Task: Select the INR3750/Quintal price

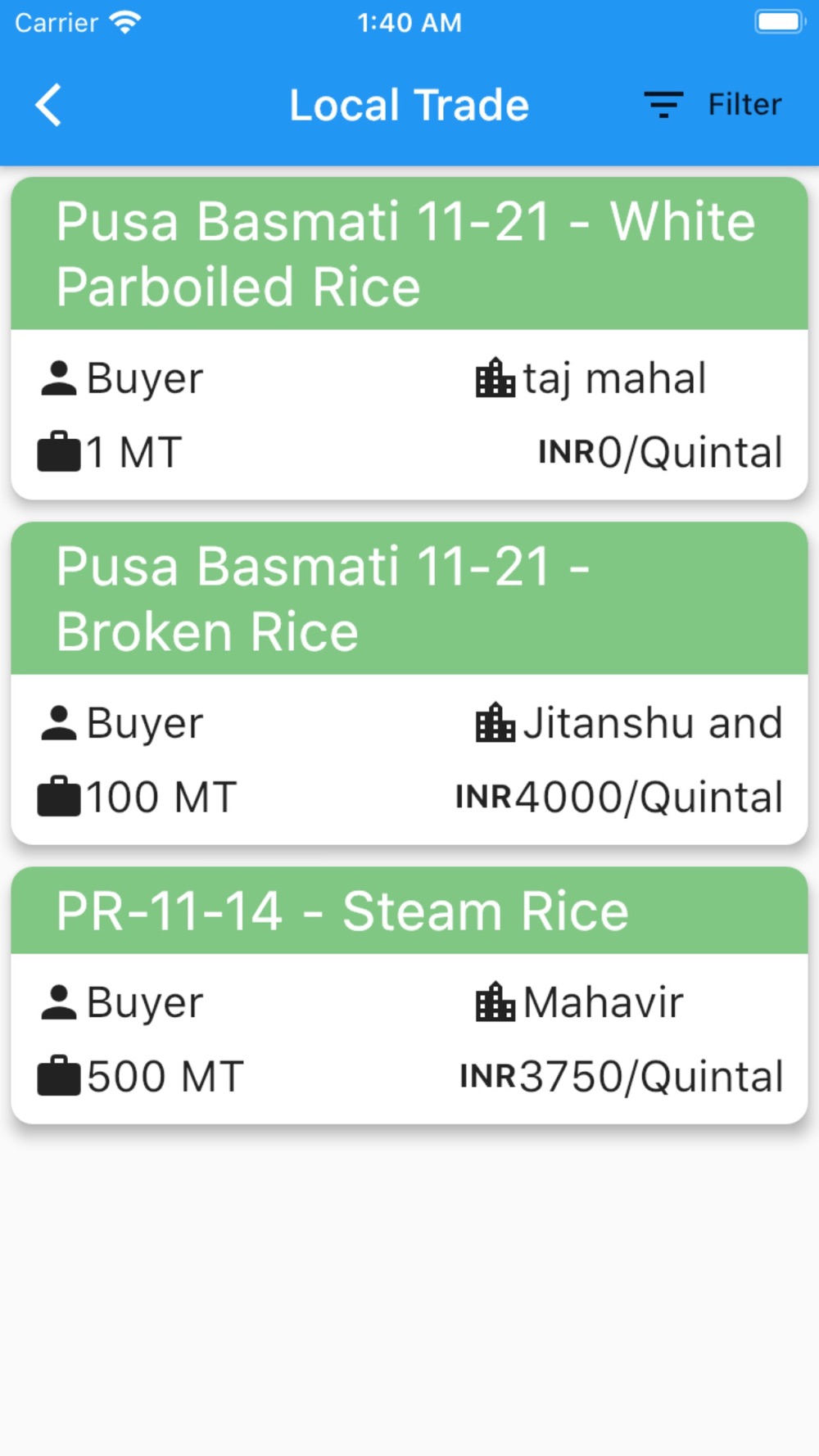Action: (622, 1077)
